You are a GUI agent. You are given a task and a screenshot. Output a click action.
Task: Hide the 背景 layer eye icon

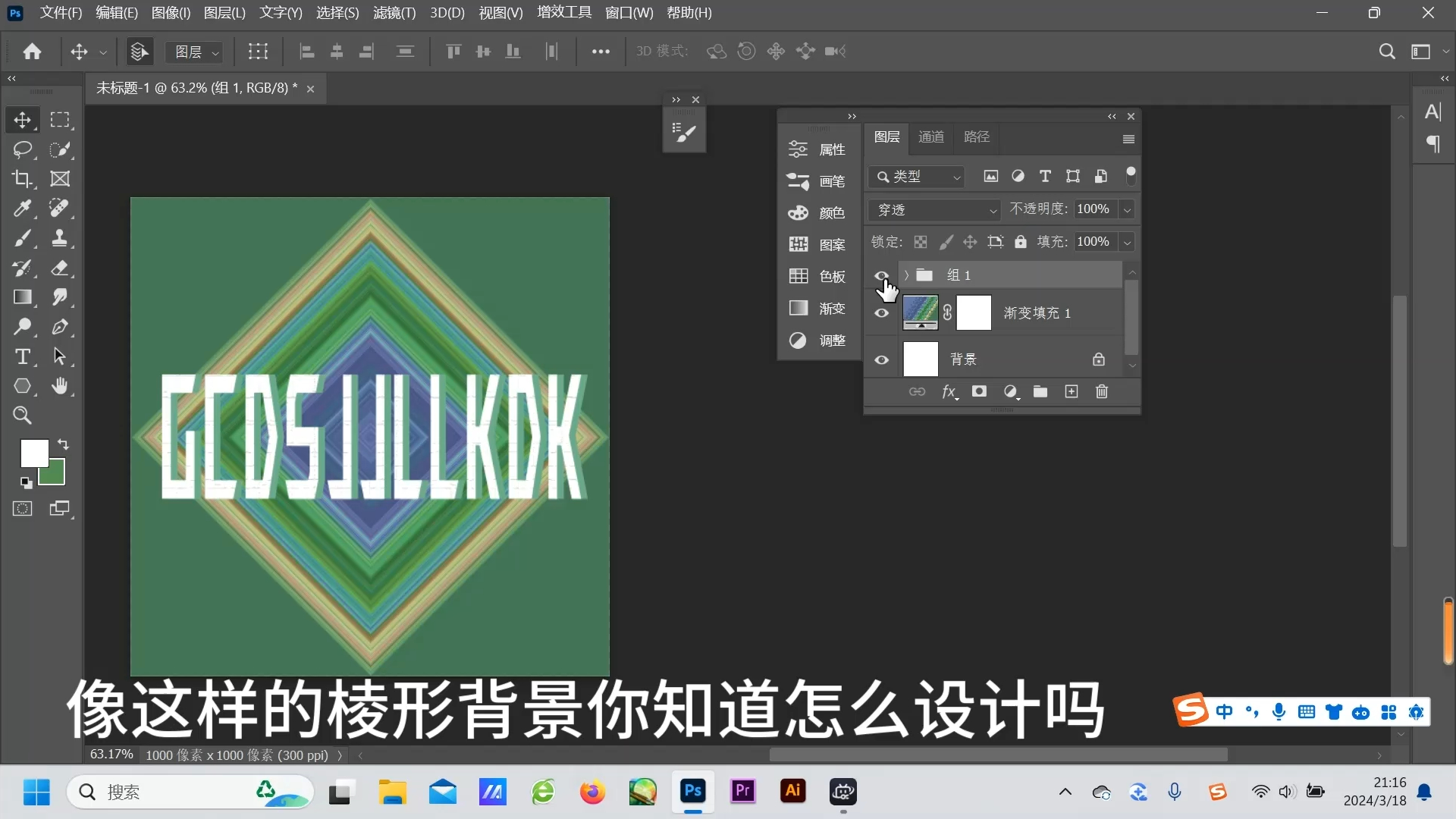coord(881,359)
